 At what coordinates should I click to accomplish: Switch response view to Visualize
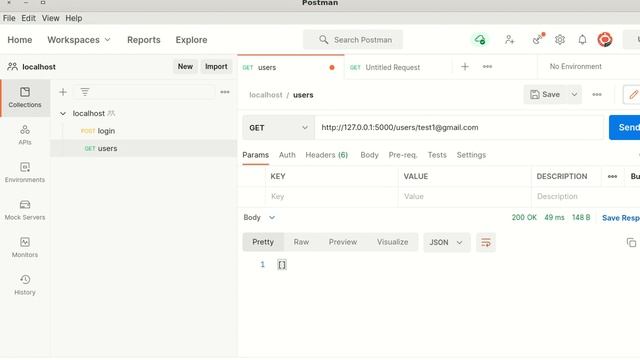(393, 242)
